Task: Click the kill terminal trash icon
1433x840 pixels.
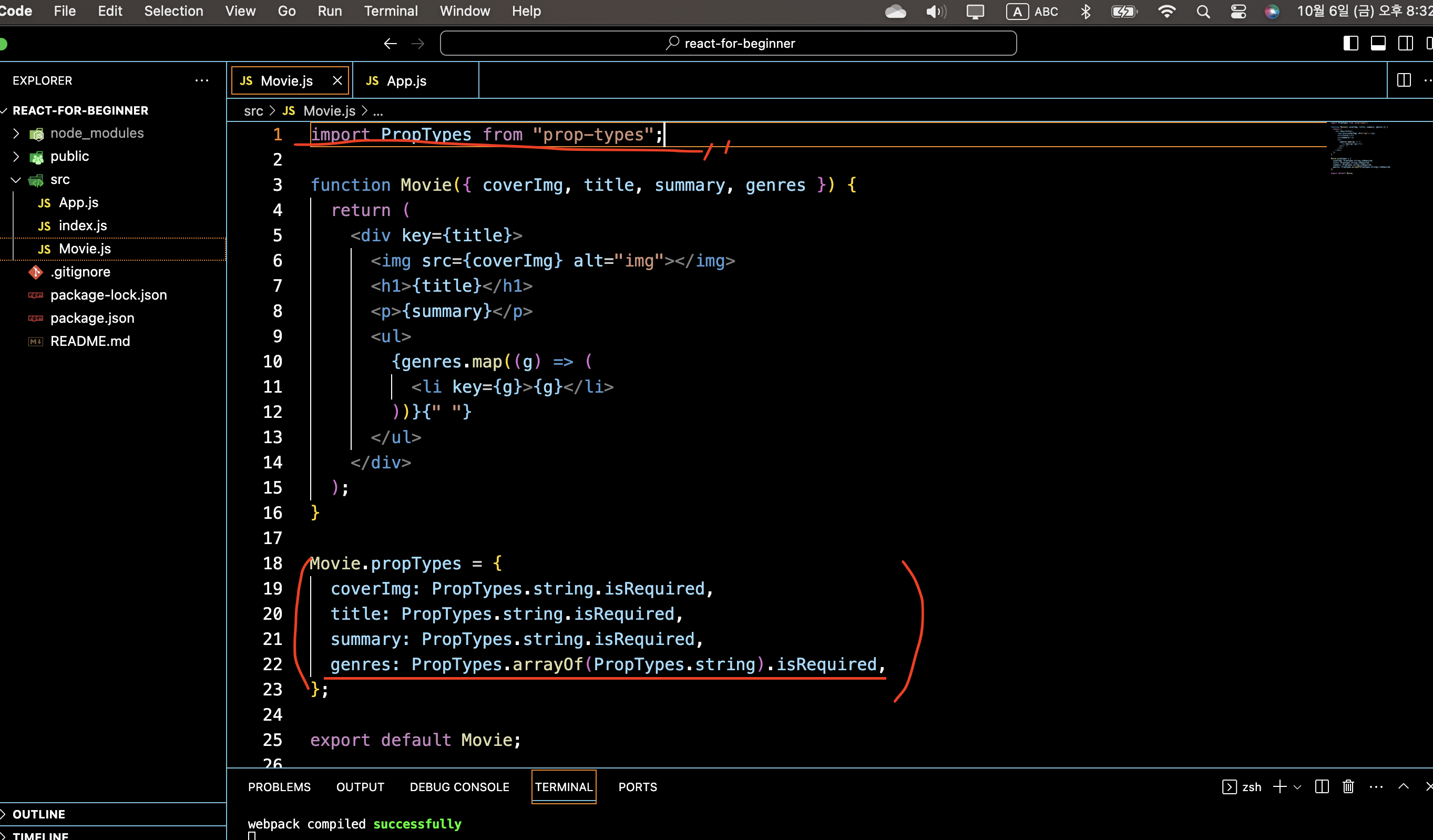Action: [x=1348, y=786]
